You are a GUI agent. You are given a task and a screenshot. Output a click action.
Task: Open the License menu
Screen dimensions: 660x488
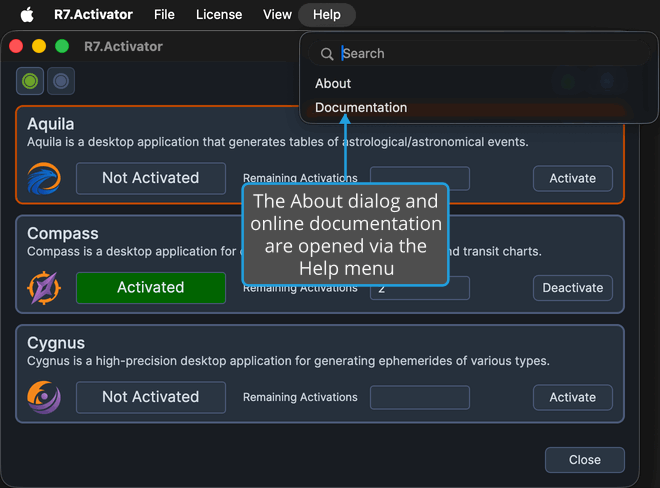tap(219, 15)
